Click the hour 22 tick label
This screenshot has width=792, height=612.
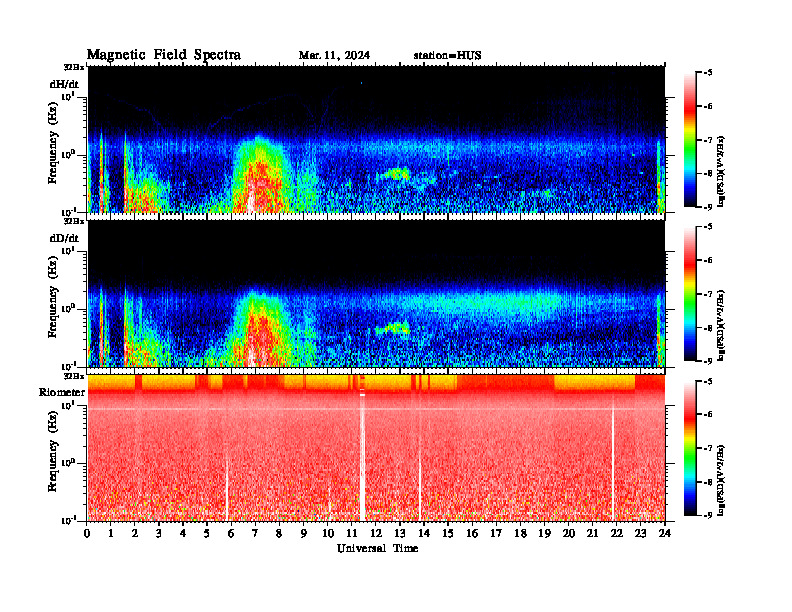(616, 533)
